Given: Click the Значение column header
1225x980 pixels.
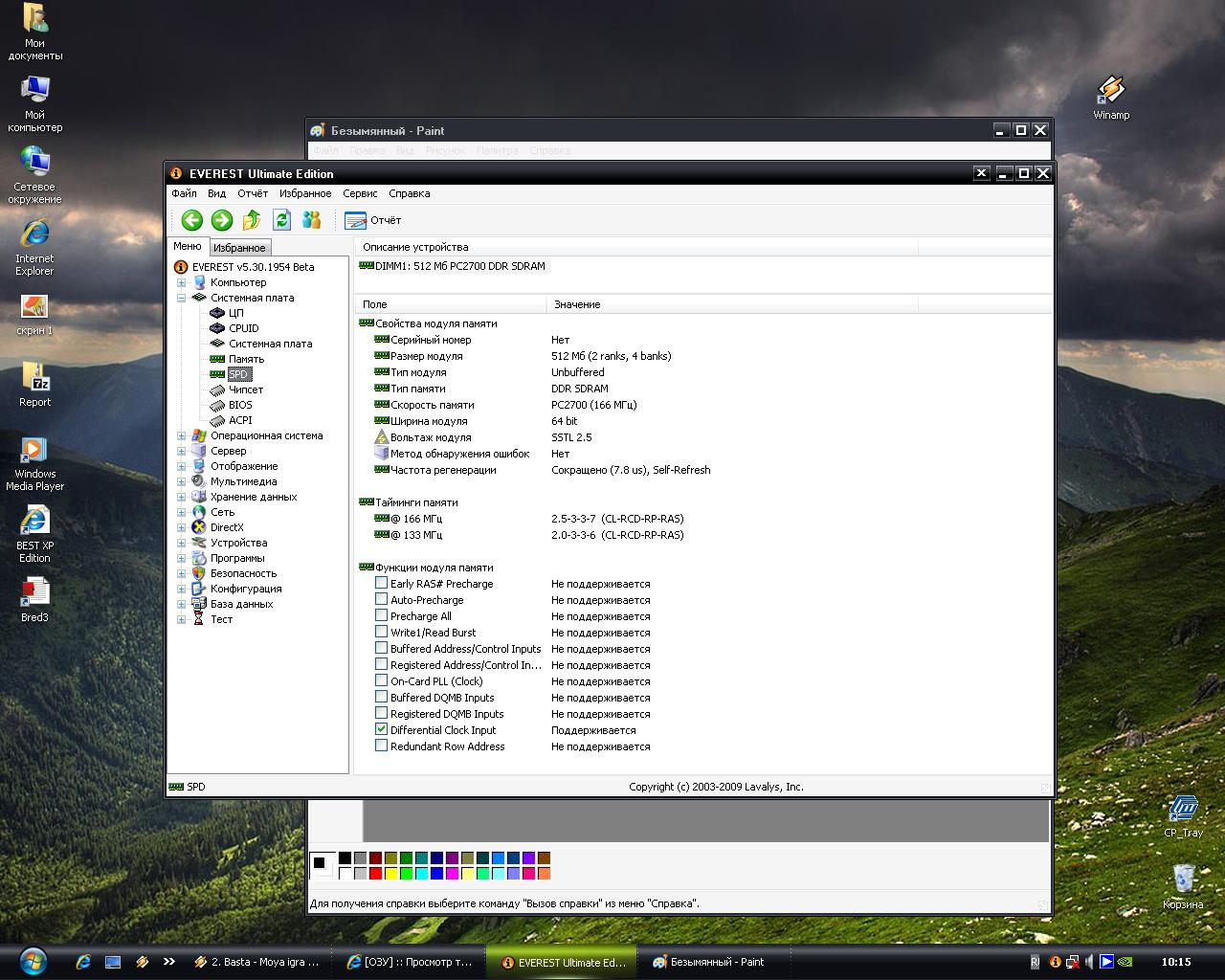Looking at the screenshot, I should [x=732, y=304].
